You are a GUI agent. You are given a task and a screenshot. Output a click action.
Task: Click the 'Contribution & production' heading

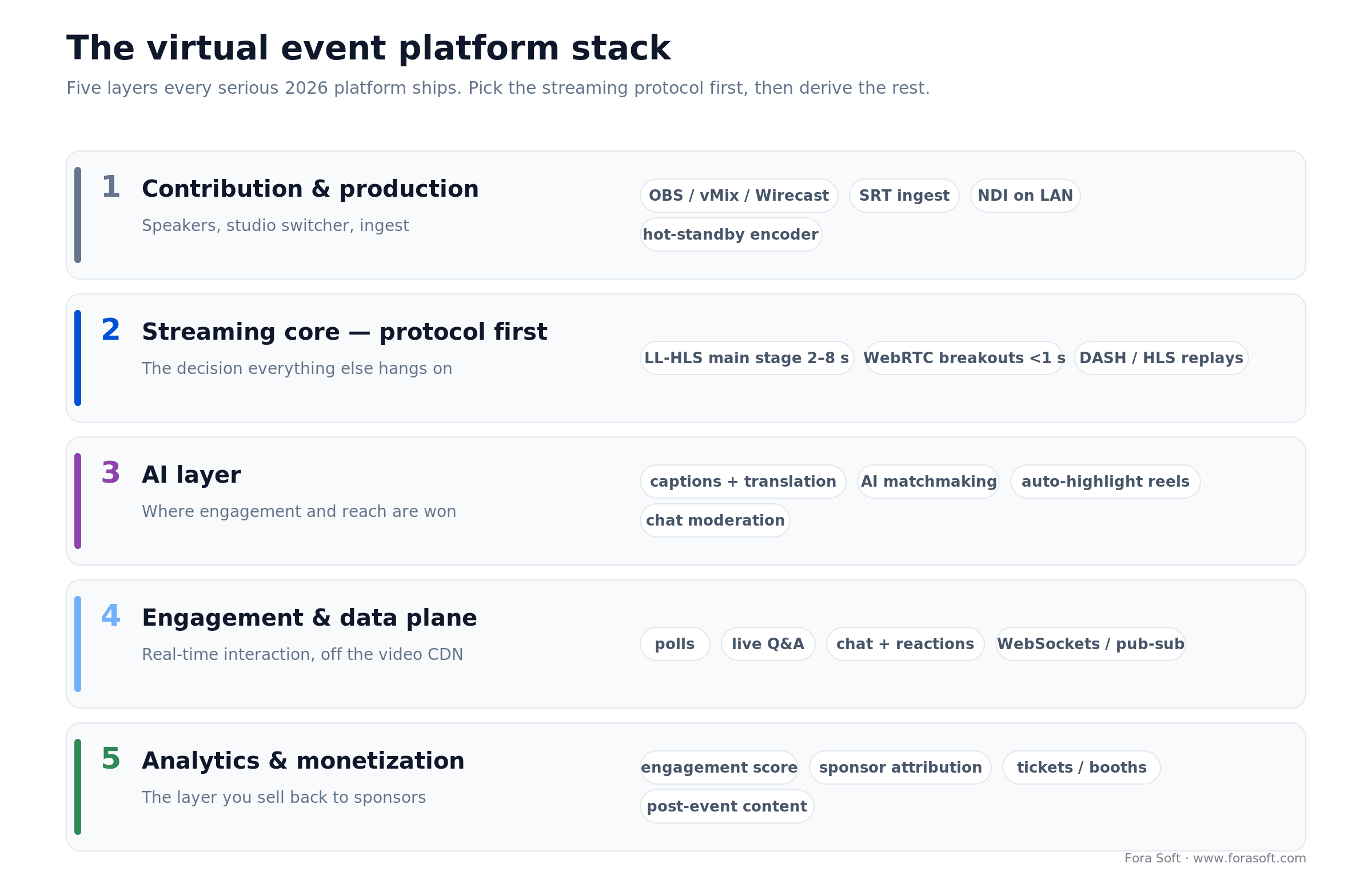[x=310, y=189]
